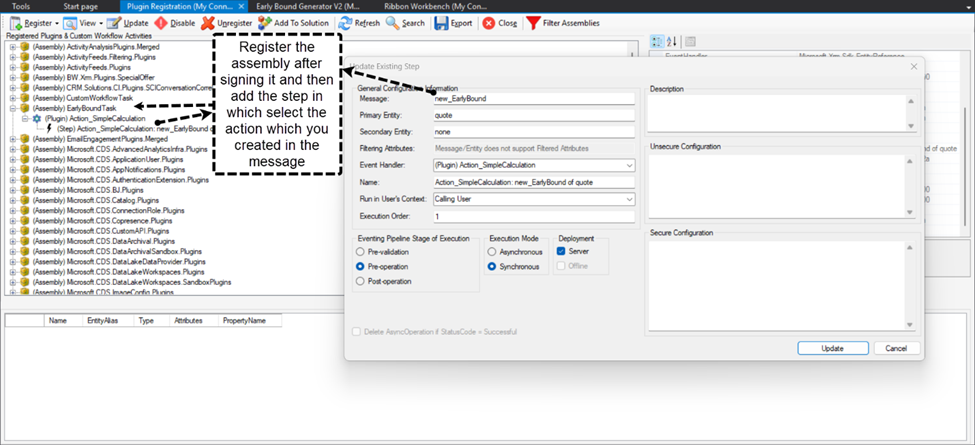The height and width of the screenshot is (445, 975).
Task: Click the Secondary Entity field
Action: click(x=534, y=132)
